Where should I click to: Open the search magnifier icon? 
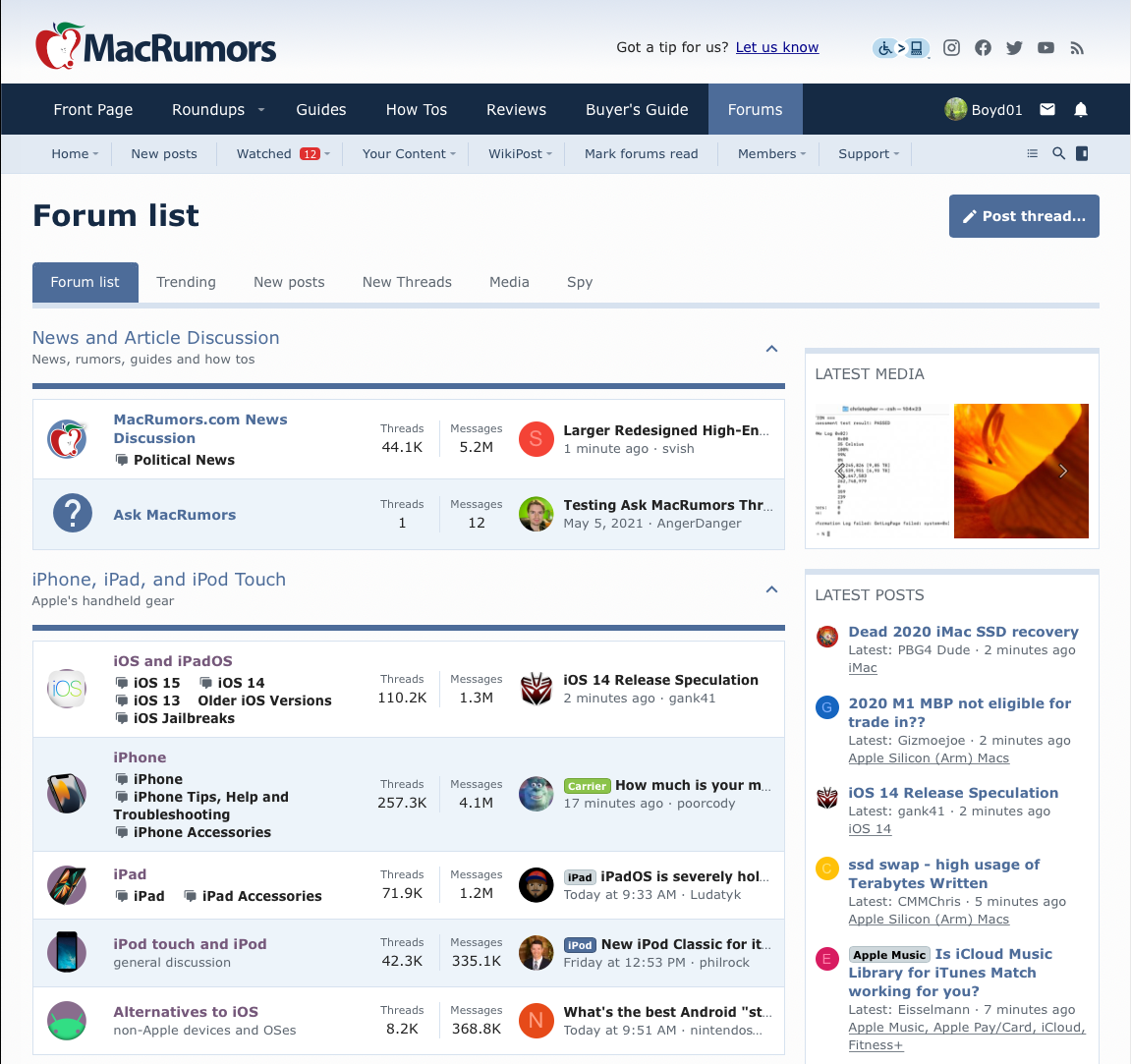1059,153
